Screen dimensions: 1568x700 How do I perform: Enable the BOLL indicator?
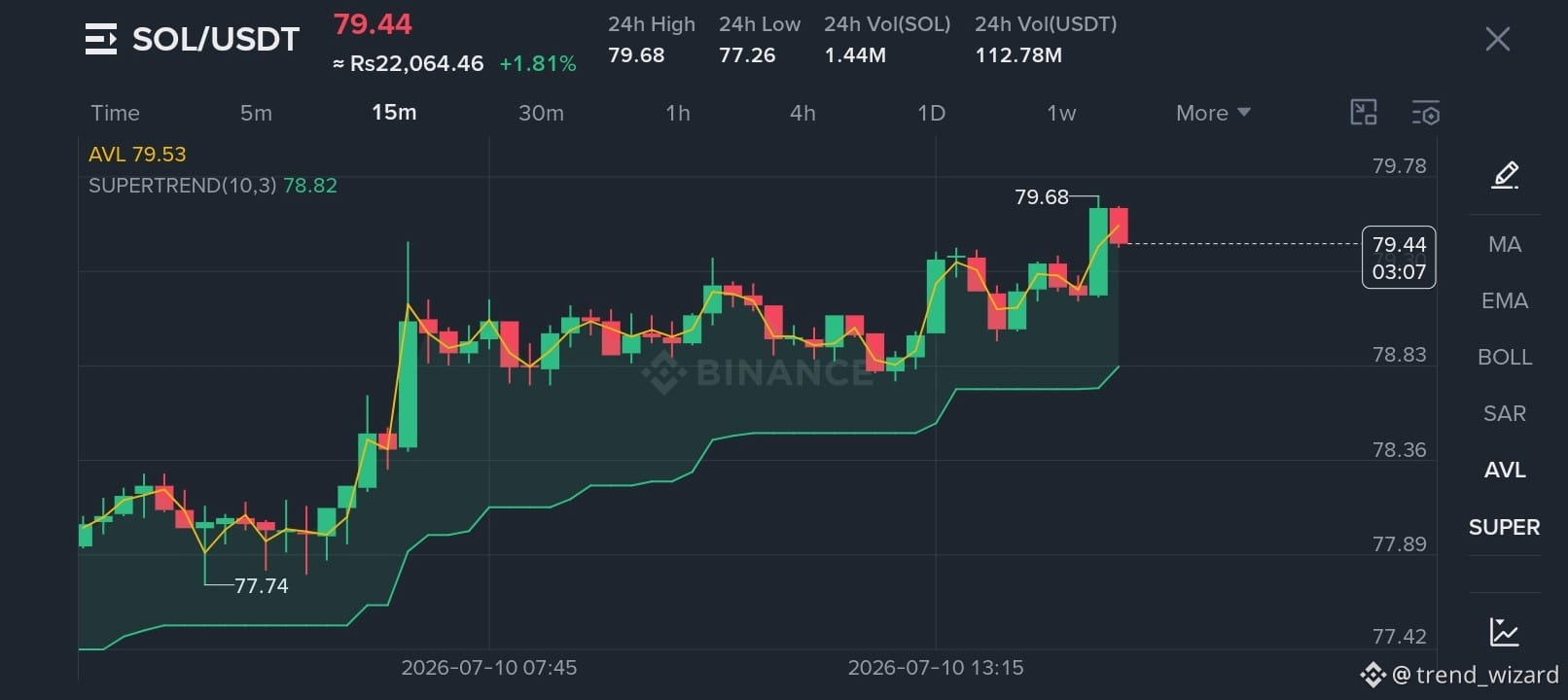click(x=1505, y=357)
